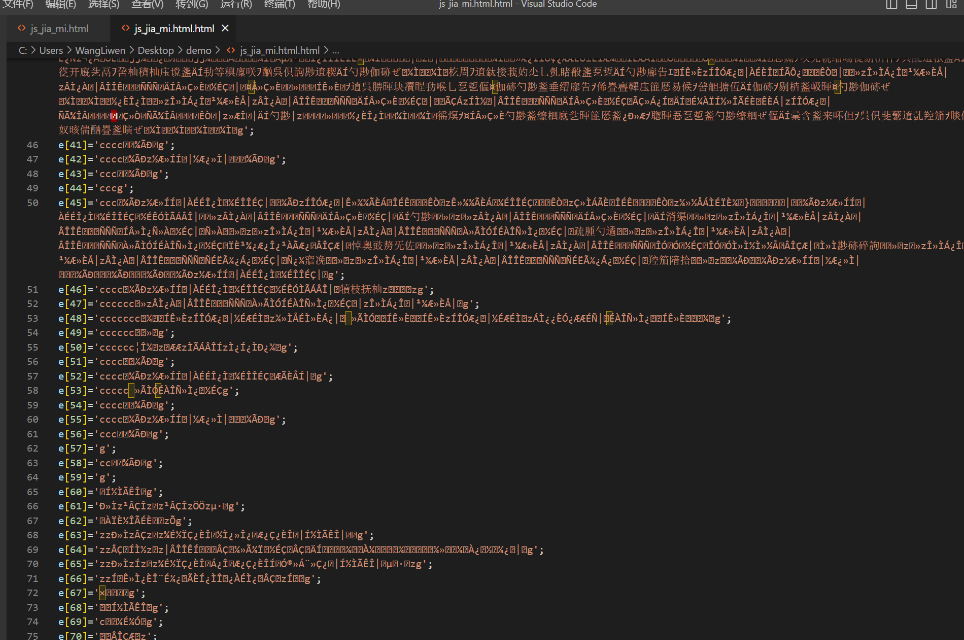Click the code line starting e[63]=

tap(216, 535)
